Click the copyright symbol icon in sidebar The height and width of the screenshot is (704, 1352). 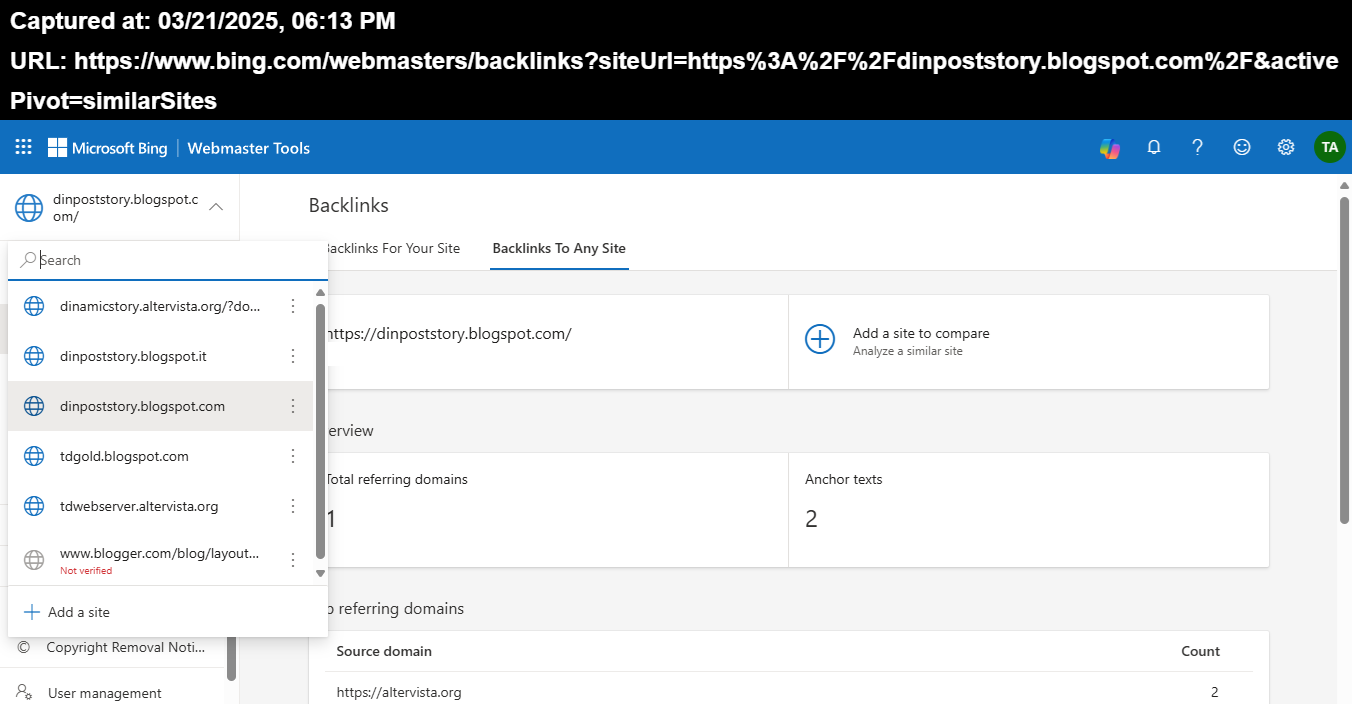click(x=24, y=647)
